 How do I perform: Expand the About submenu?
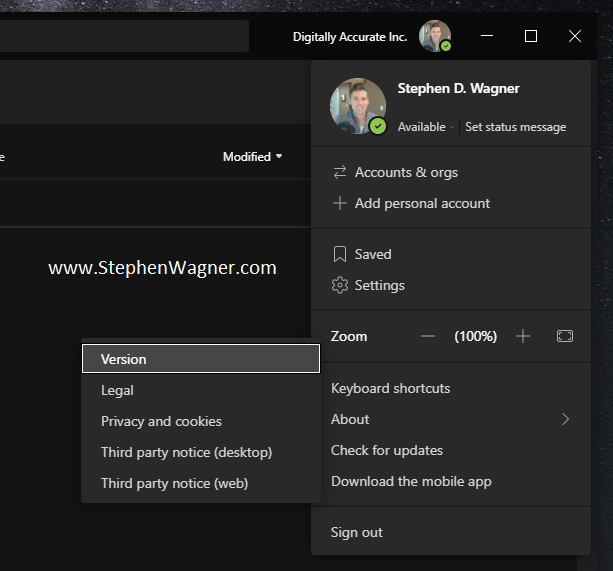[x=451, y=419]
